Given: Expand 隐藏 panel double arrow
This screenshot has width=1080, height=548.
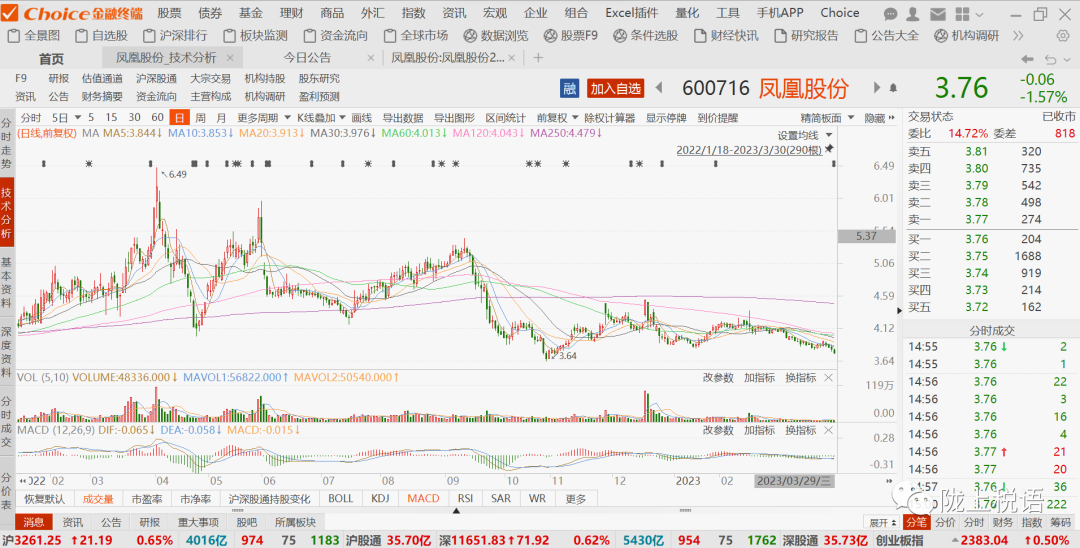Looking at the screenshot, I should pyautogui.click(x=880, y=118).
